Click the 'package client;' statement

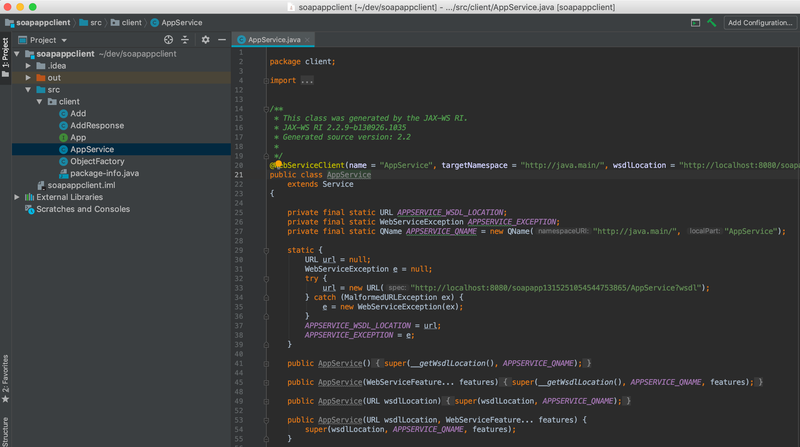[x=302, y=62]
